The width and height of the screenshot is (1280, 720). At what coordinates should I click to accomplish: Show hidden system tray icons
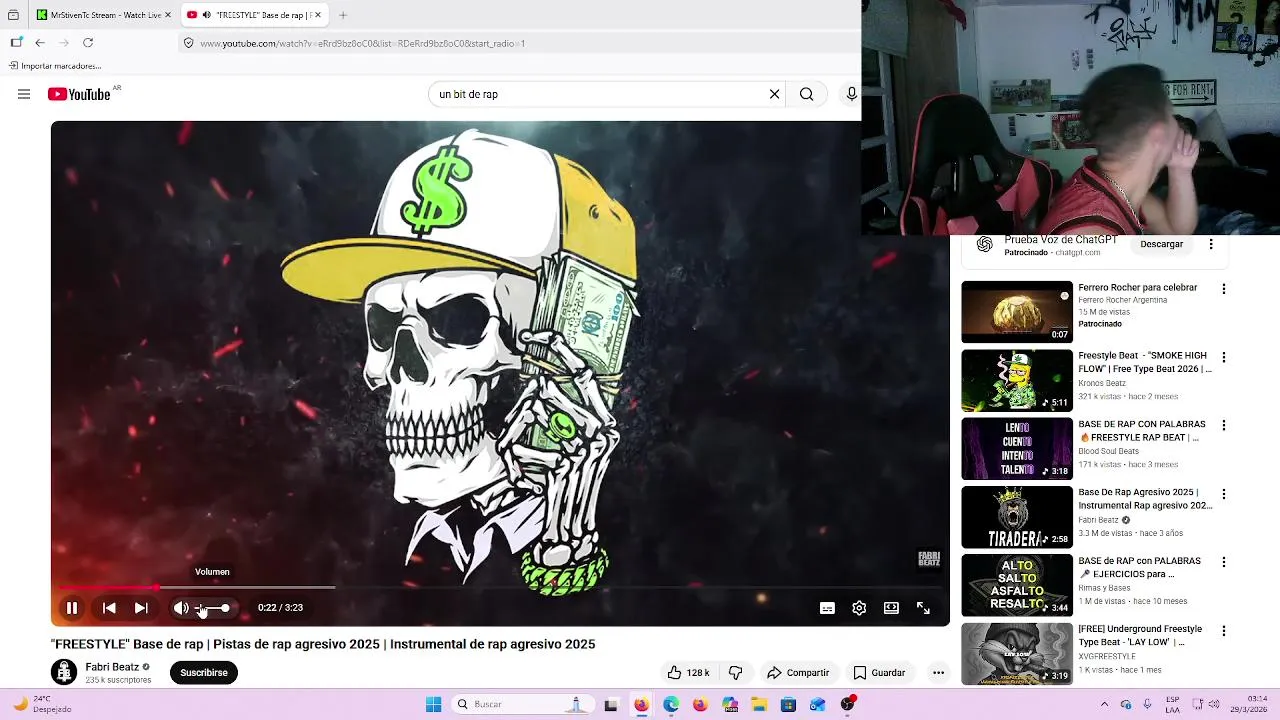(1104, 704)
